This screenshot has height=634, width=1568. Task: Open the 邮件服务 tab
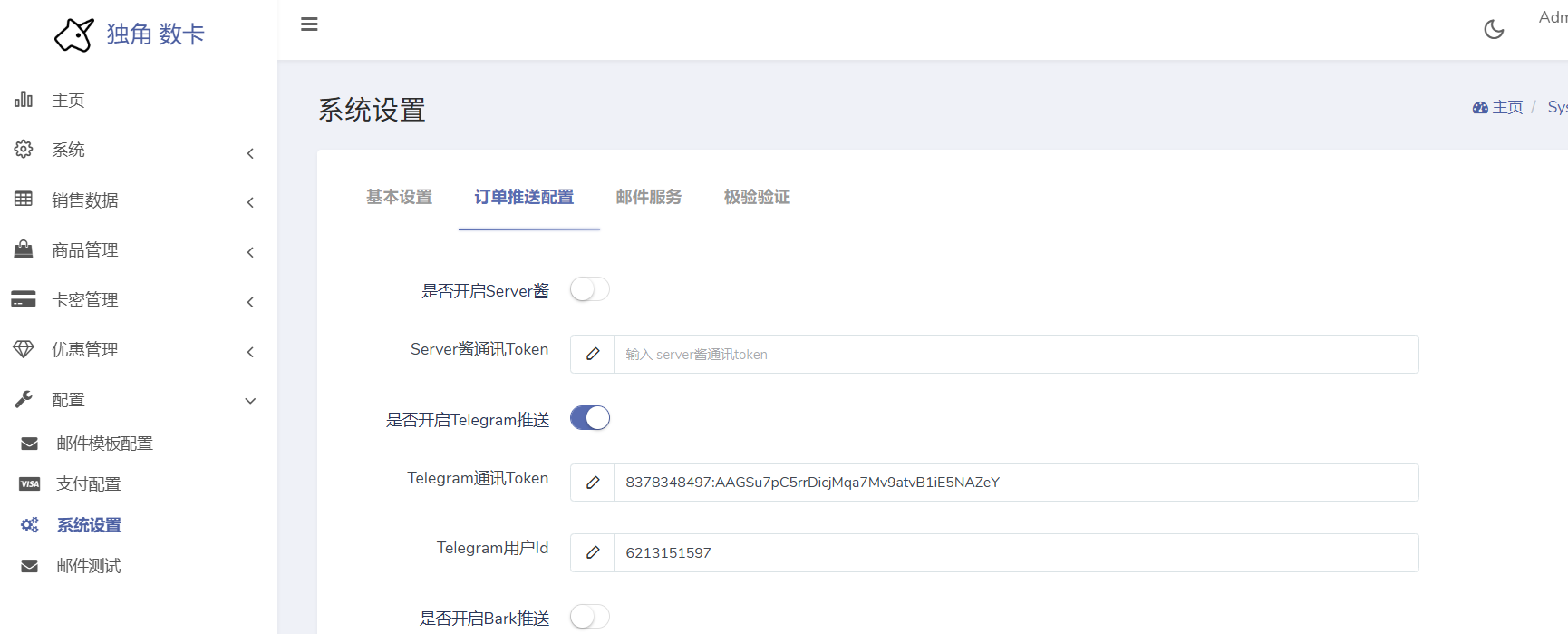pyautogui.click(x=649, y=197)
